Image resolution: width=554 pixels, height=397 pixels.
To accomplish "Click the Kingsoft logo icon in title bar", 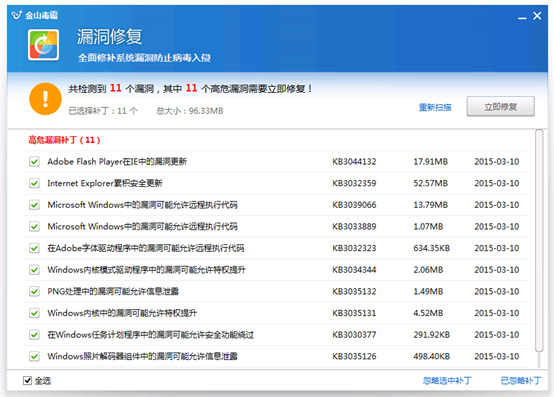I will click(x=17, y=15).
